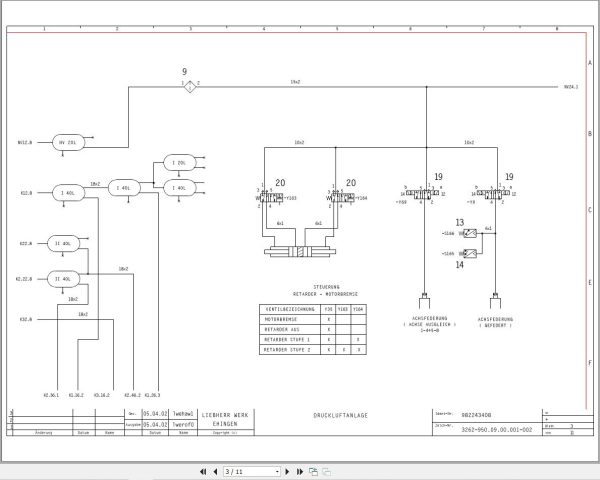The image size is (600, 480).
Task: Click the filter symbol numbered 9
Action: pos(190,87)
